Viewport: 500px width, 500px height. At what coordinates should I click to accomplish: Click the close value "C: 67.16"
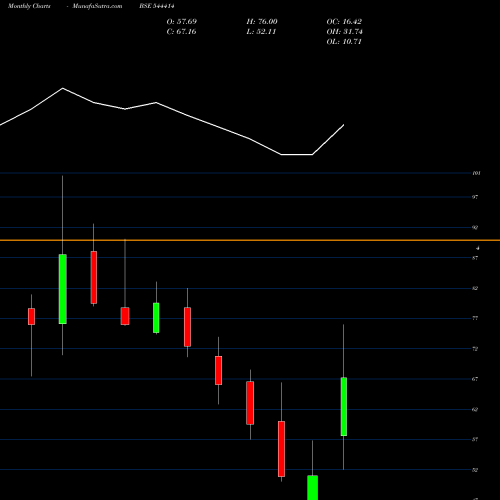(x=181, y=31)
